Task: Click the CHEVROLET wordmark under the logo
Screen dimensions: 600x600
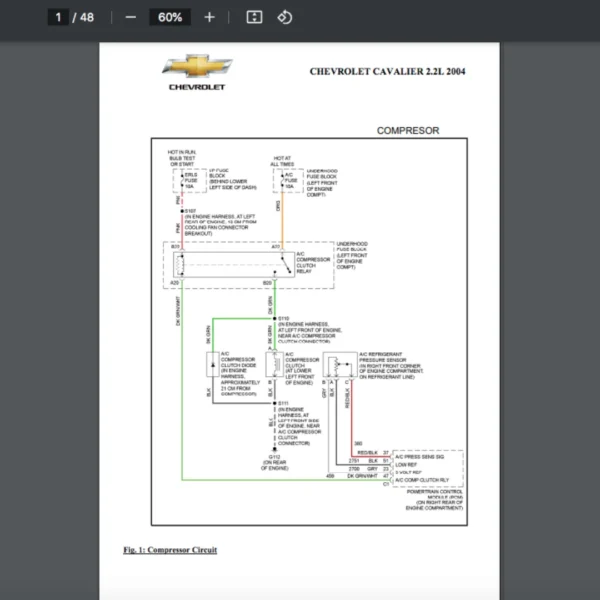Action: click(196, 87)
